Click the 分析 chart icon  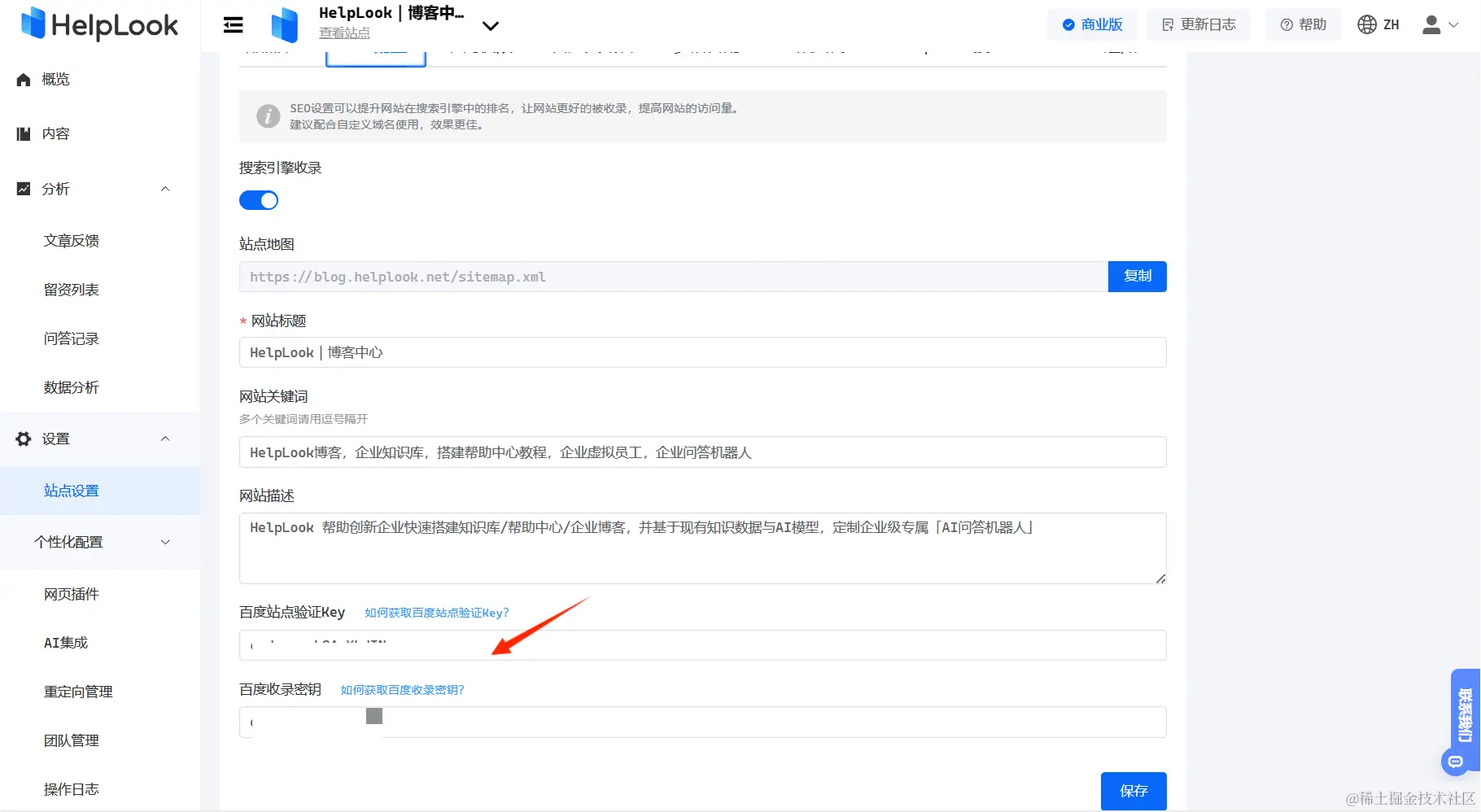pos(24,189)
